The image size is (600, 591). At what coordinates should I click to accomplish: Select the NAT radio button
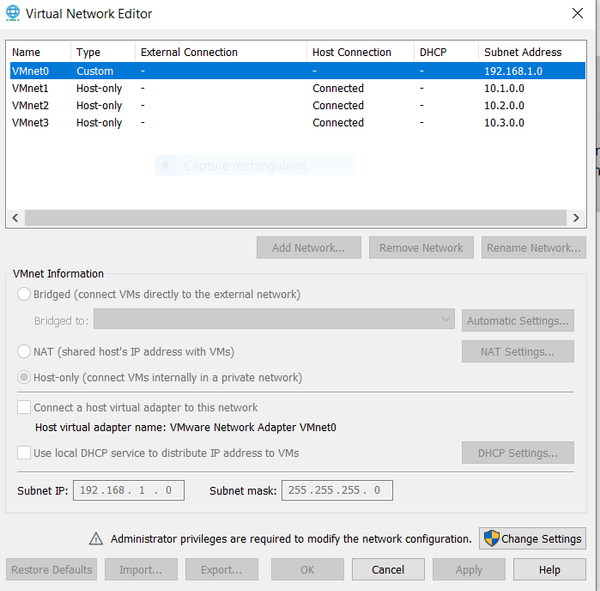pos(24,351)
